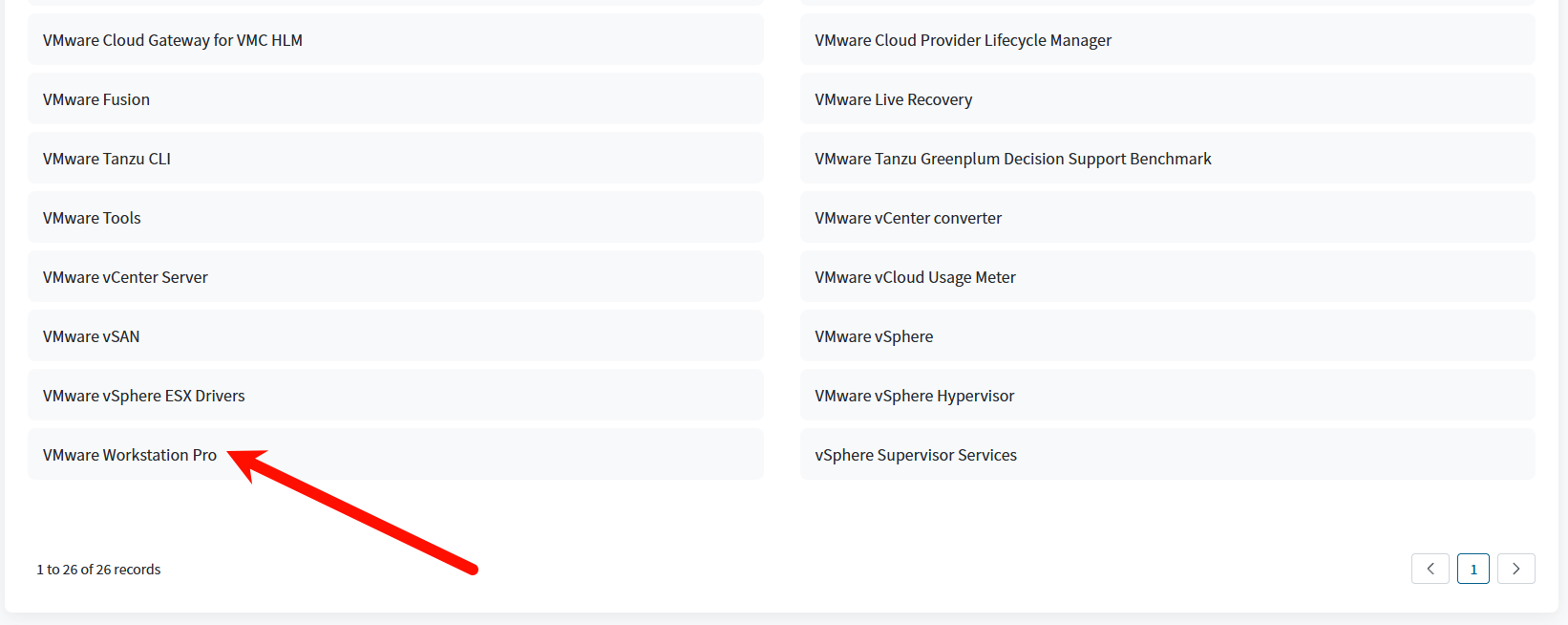This screenshot has width=1568, height=625.
Task: Select the VMware vSphere product
Action: [874, 336]
